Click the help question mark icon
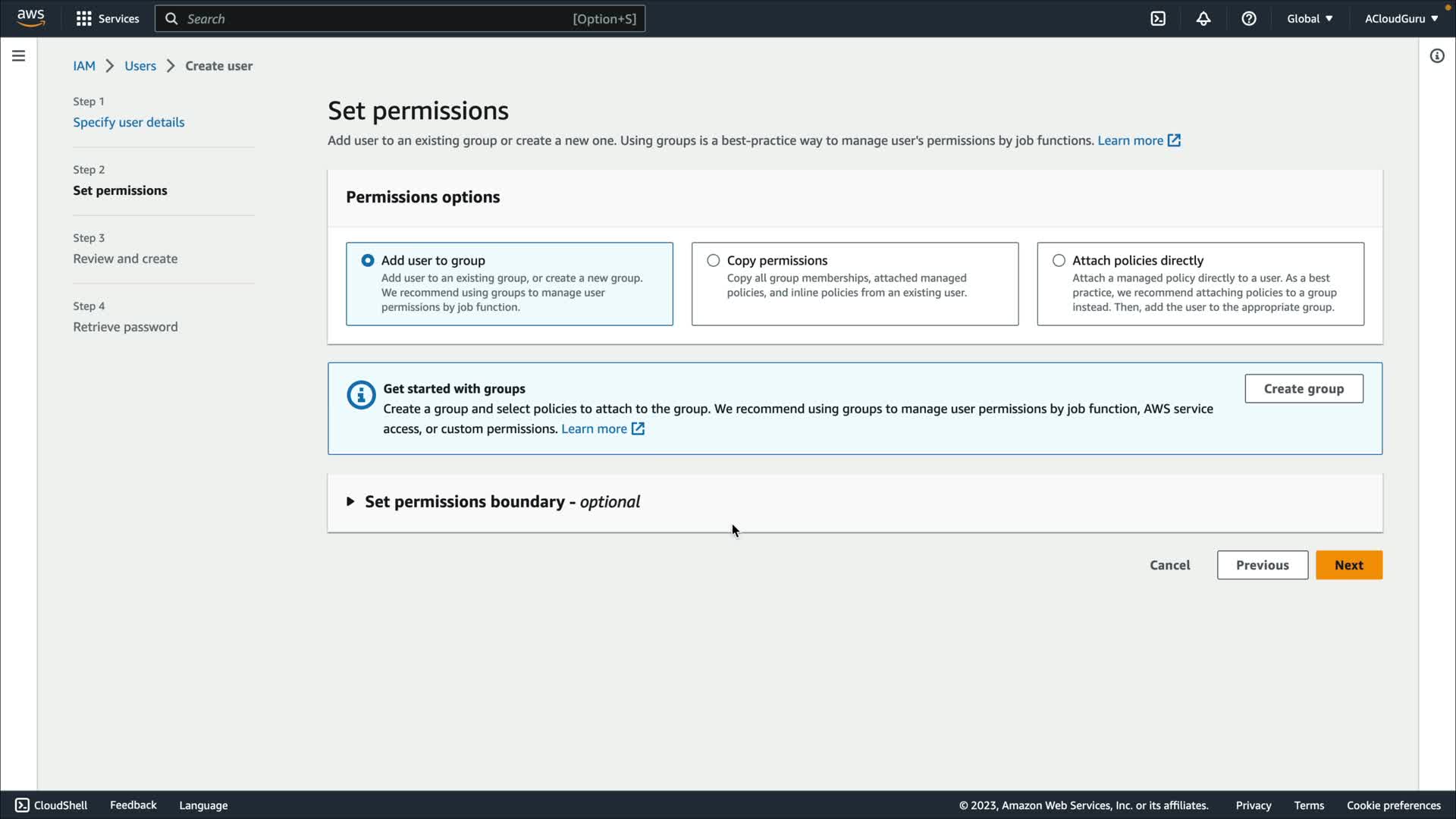 [x=1249, y=19]
